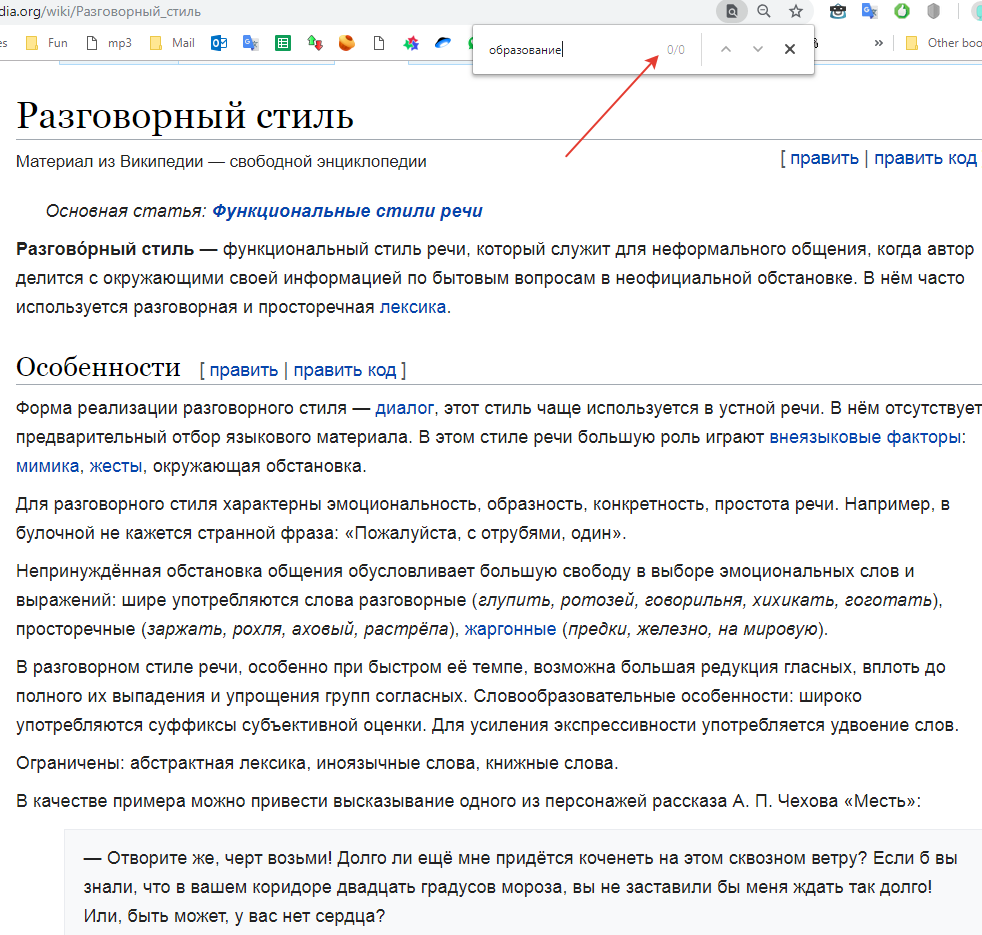
Task: Open the Outlook bookmark icon
Action: (x=218, y=43)
